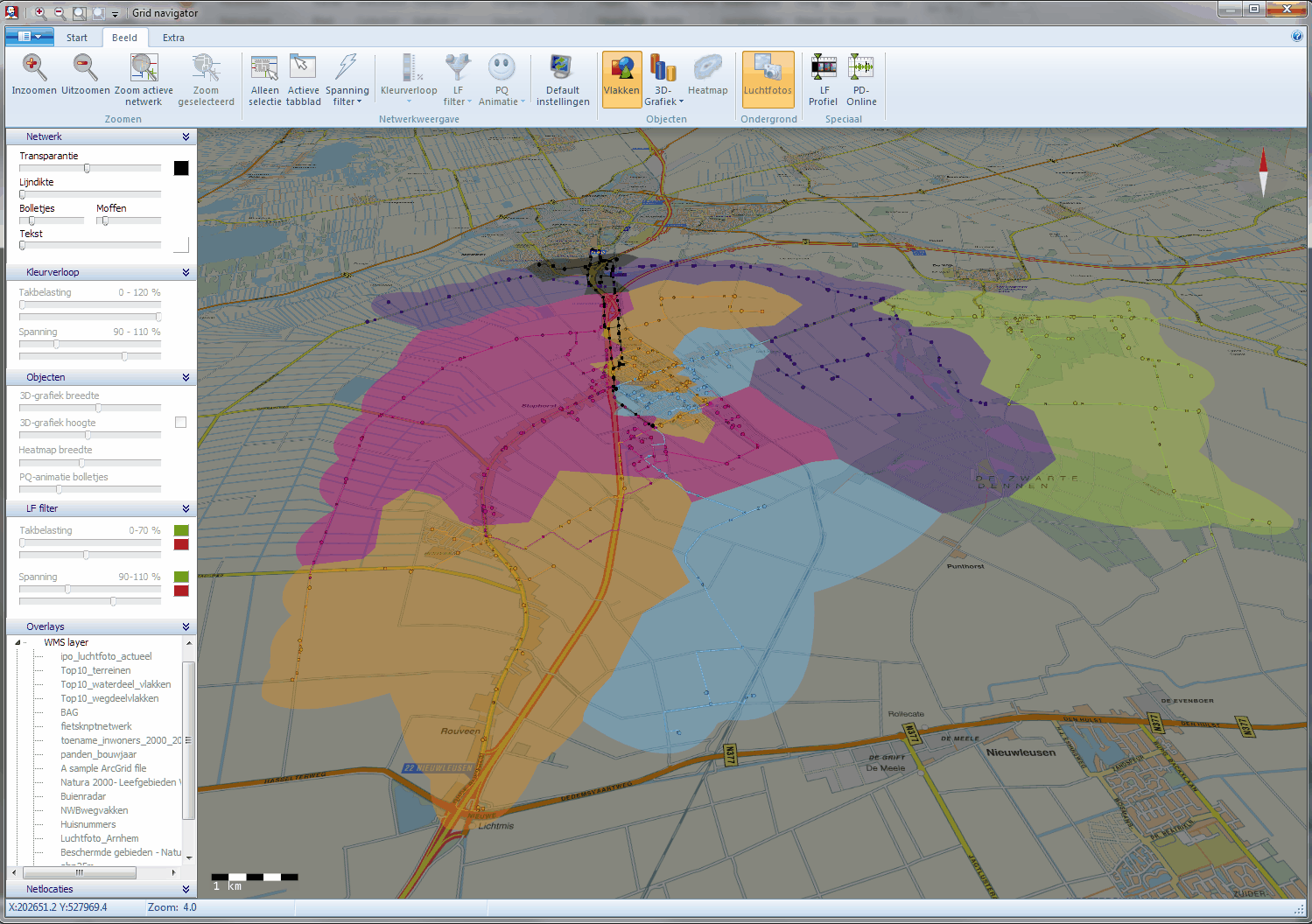Click the Transparantie slider handle
1312x924 pixels.
coord(87,168)
